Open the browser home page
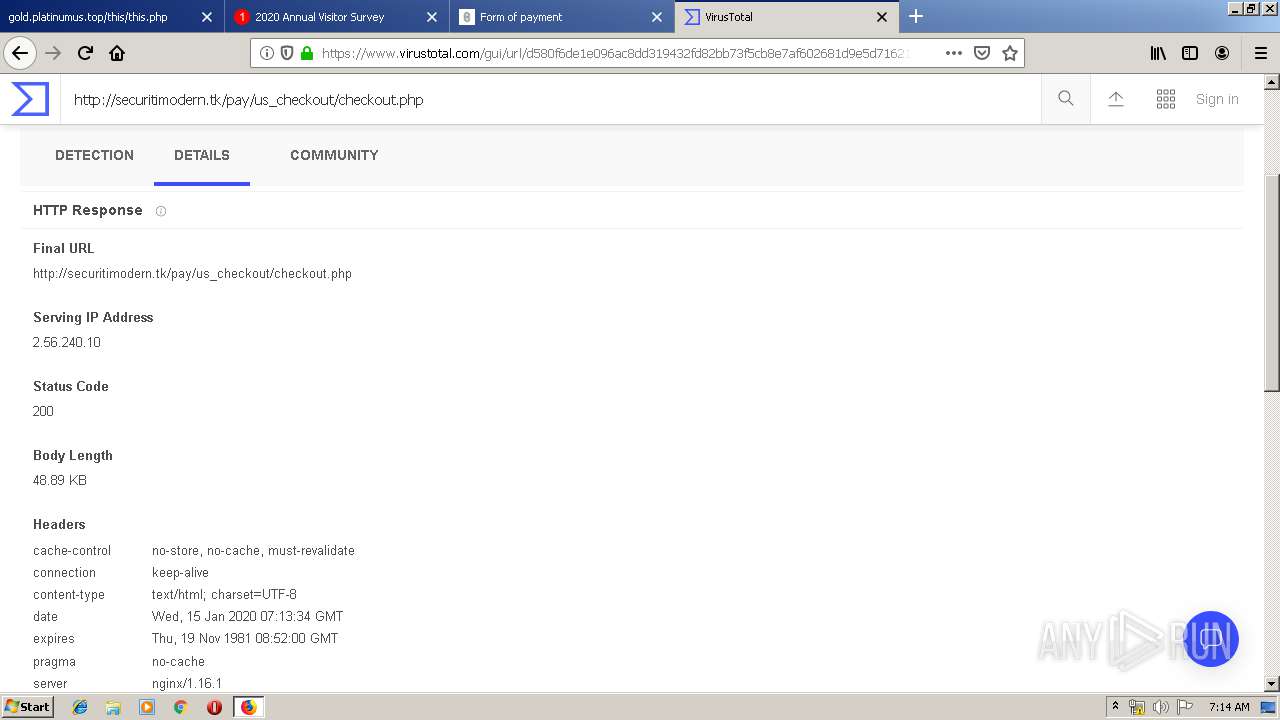The height and width of the screenshot is (720, 1280). click(x=117, y=53)
